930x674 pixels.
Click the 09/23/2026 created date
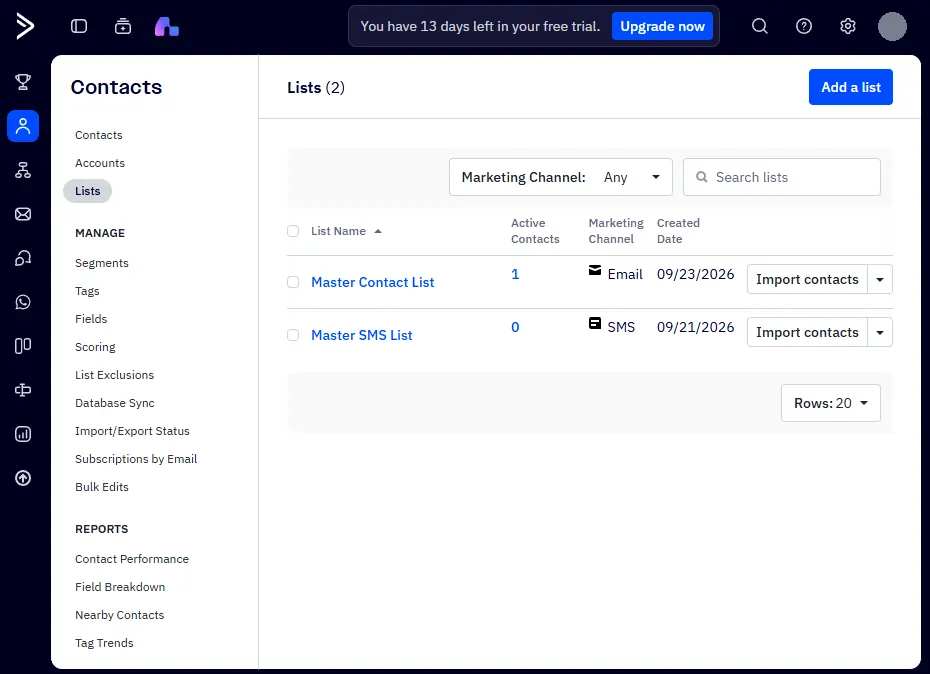coord(695,274)
